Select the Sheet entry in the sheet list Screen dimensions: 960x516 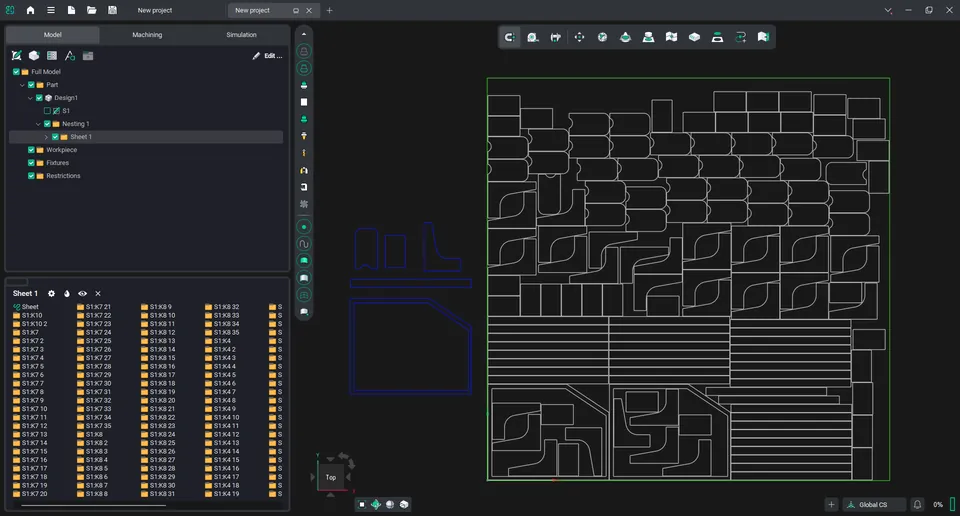click(x=26, y=307)
